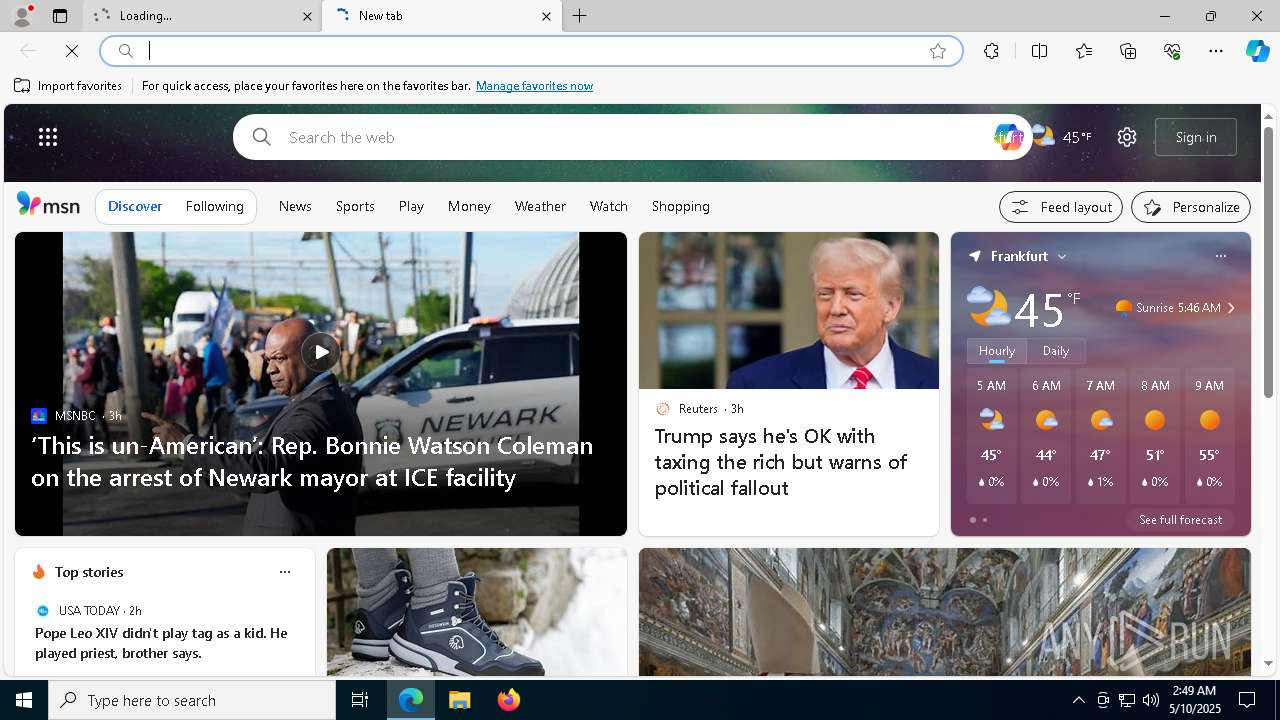The width and height of the screenshot is (1280, 720).
Task: Go to the Edge icon on the taskbar
Action: coord(411,700)
